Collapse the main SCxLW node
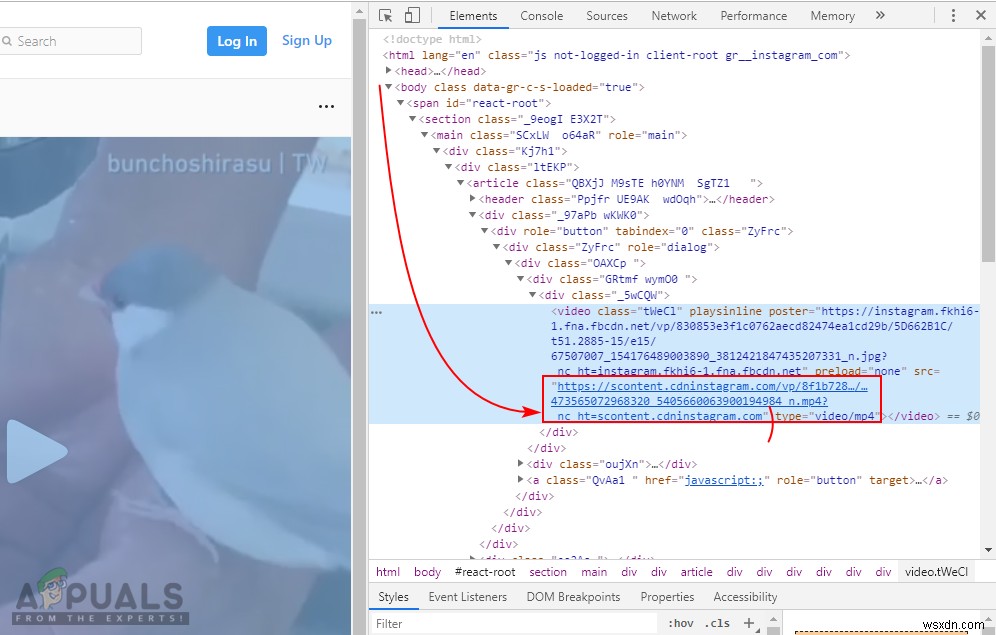Viewport: 996px width, 635px height. click(x=424, y=135)
